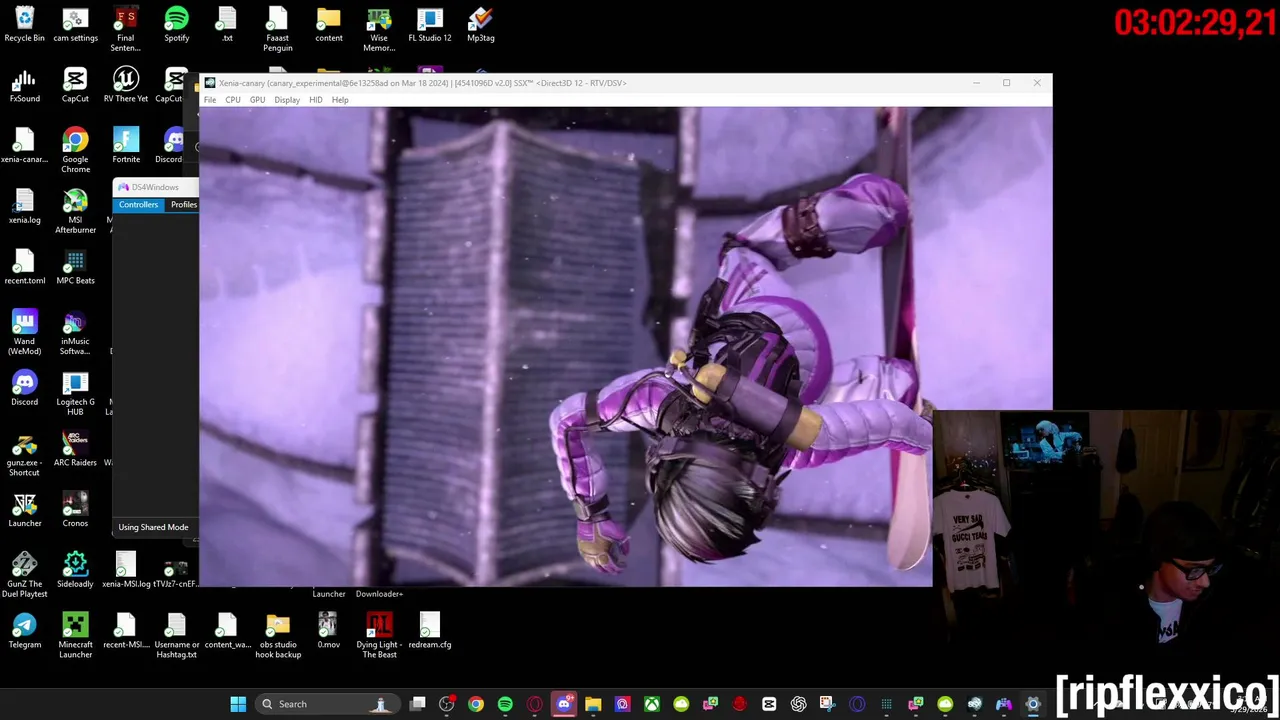The height and width of the screenshot is (720, 1280).
Task: Open Spotify from the taskbar
Action: 505,704
